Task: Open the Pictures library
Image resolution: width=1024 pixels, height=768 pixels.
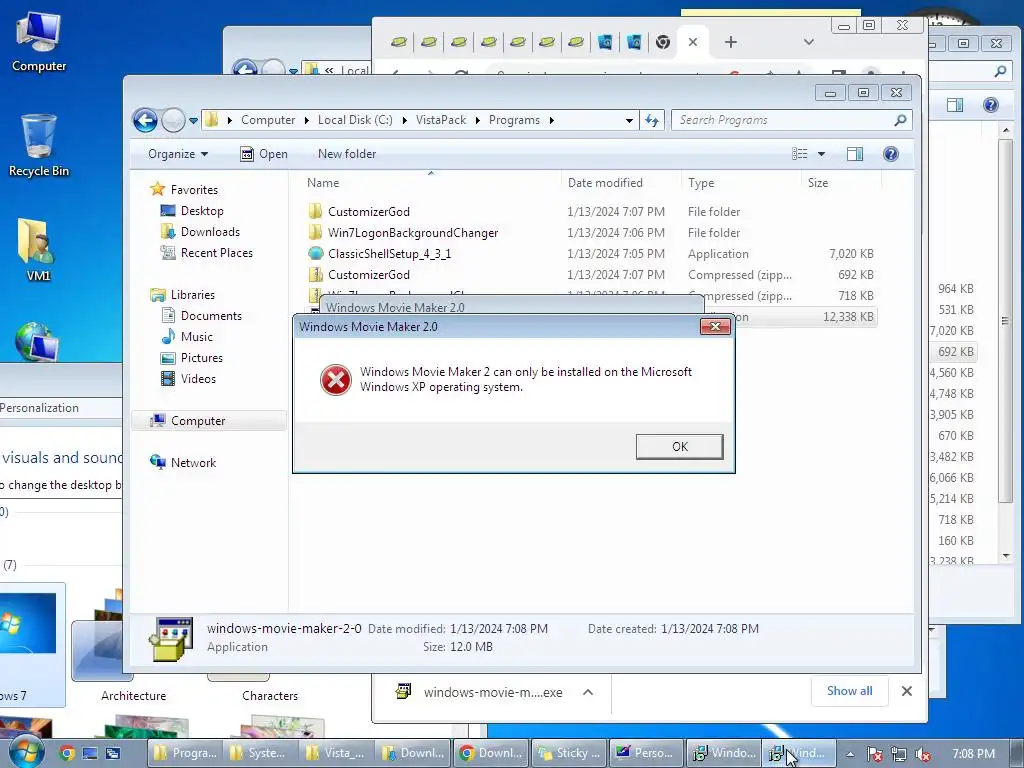Action: [x=201, y=357]
